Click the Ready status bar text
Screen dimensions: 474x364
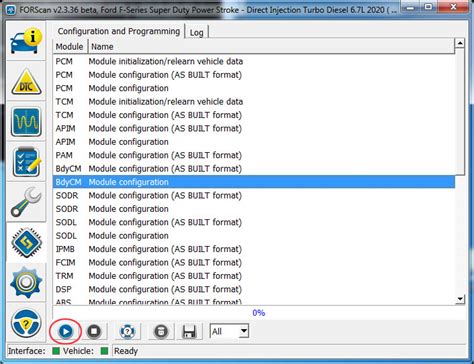tap(126, 351)
